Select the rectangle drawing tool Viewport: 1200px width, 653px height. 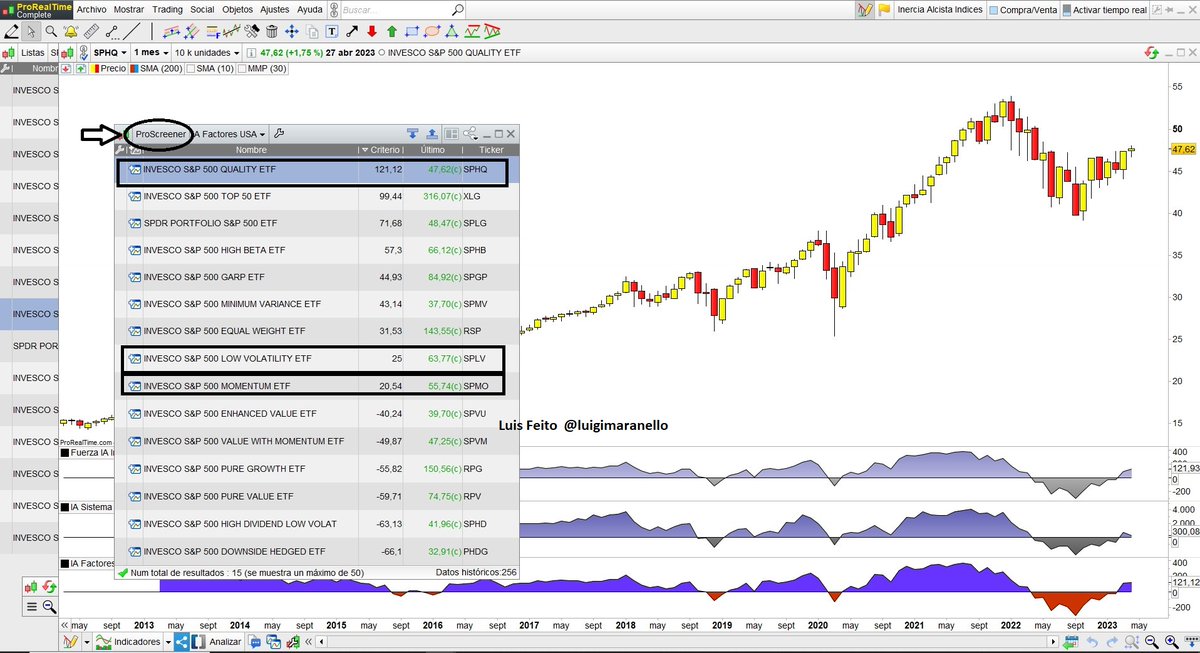coord(412,32)
